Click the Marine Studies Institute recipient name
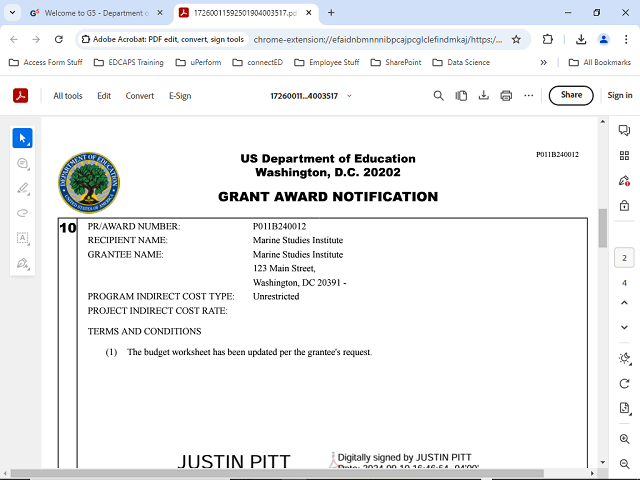Screen dimensions: 640x480 click(298, 240)
